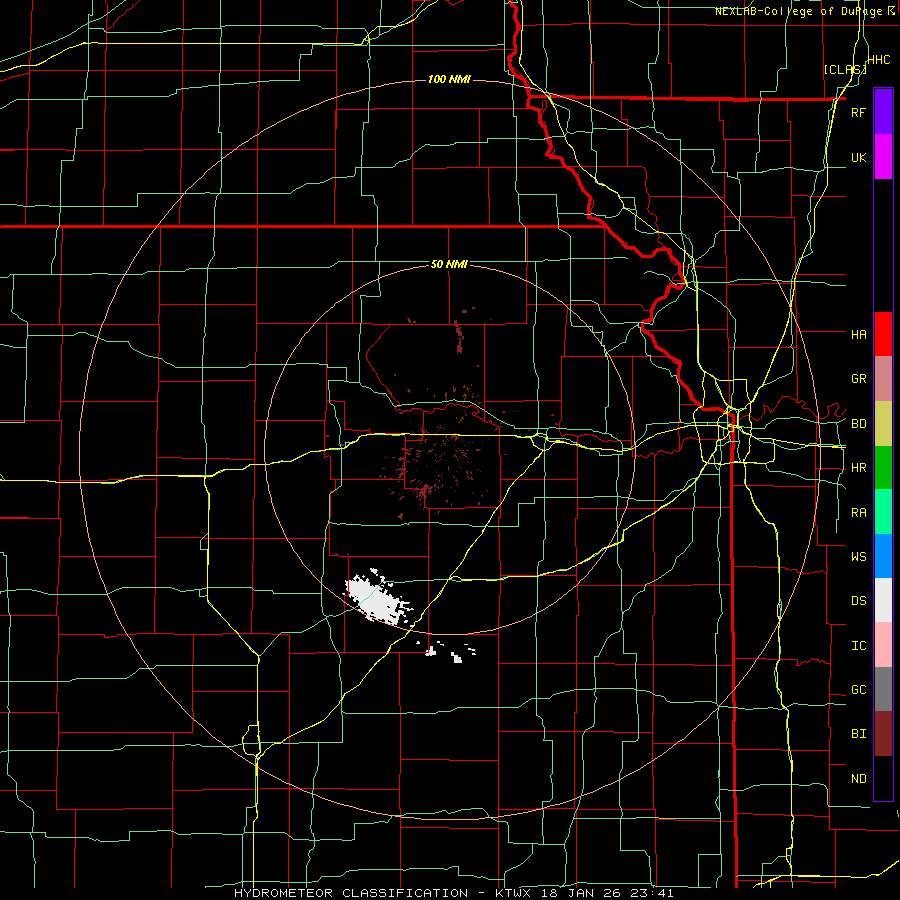Click the 18 JAN 26 date text

(583, 893)
